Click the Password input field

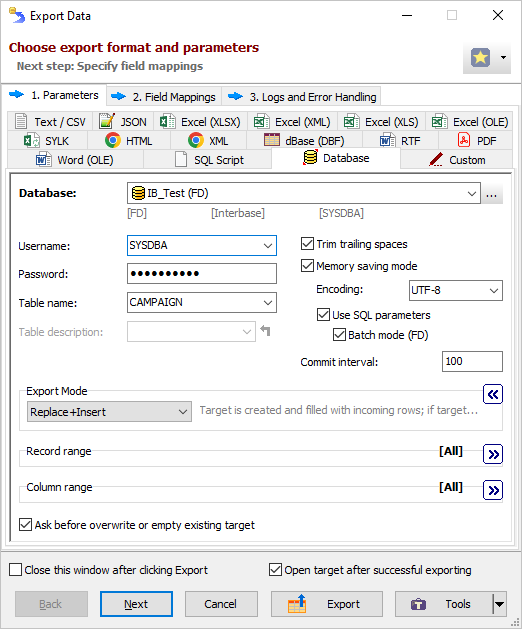(x=202, y=274)
